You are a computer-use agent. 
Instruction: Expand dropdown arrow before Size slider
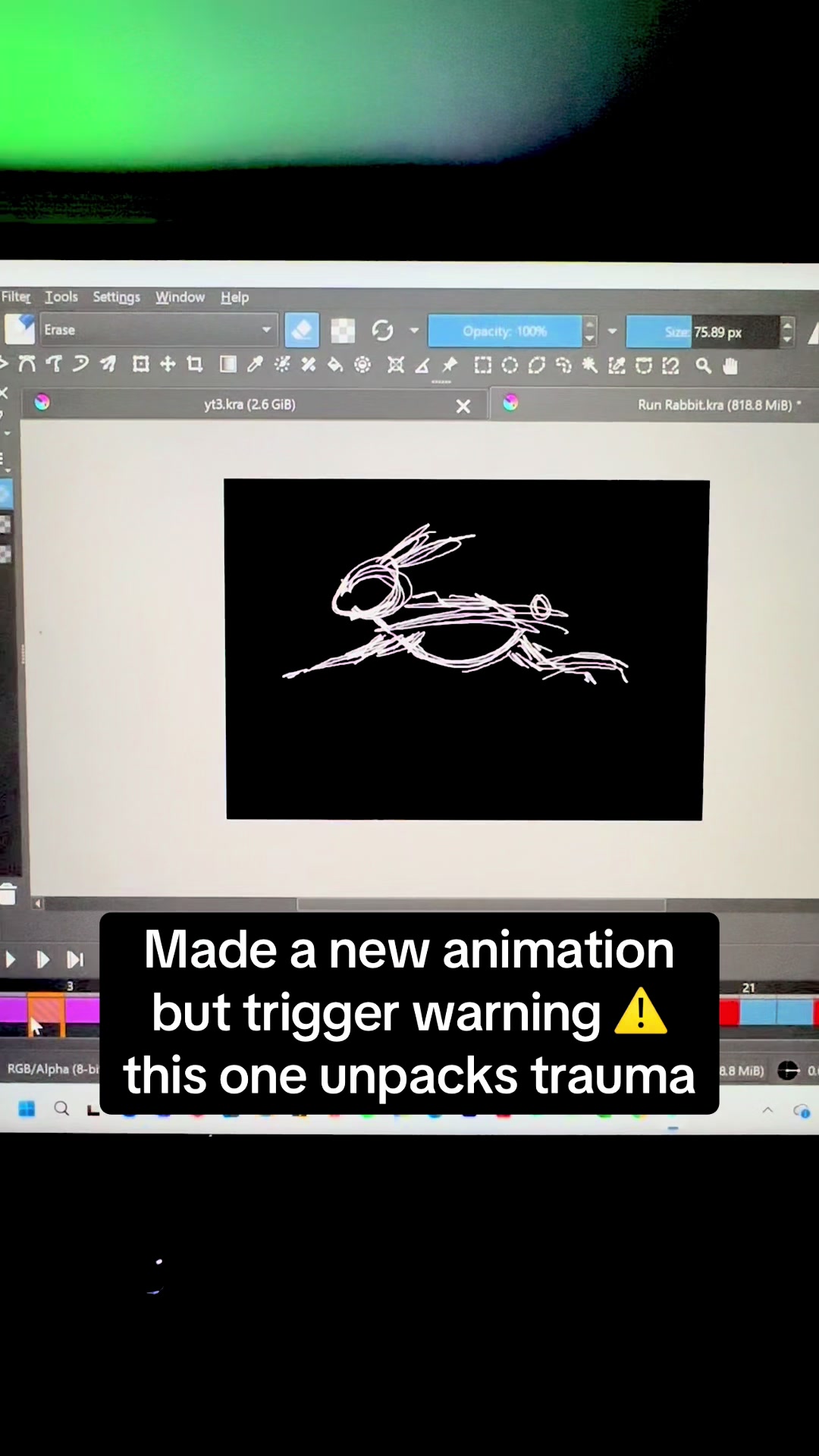[x=613, y=331]
